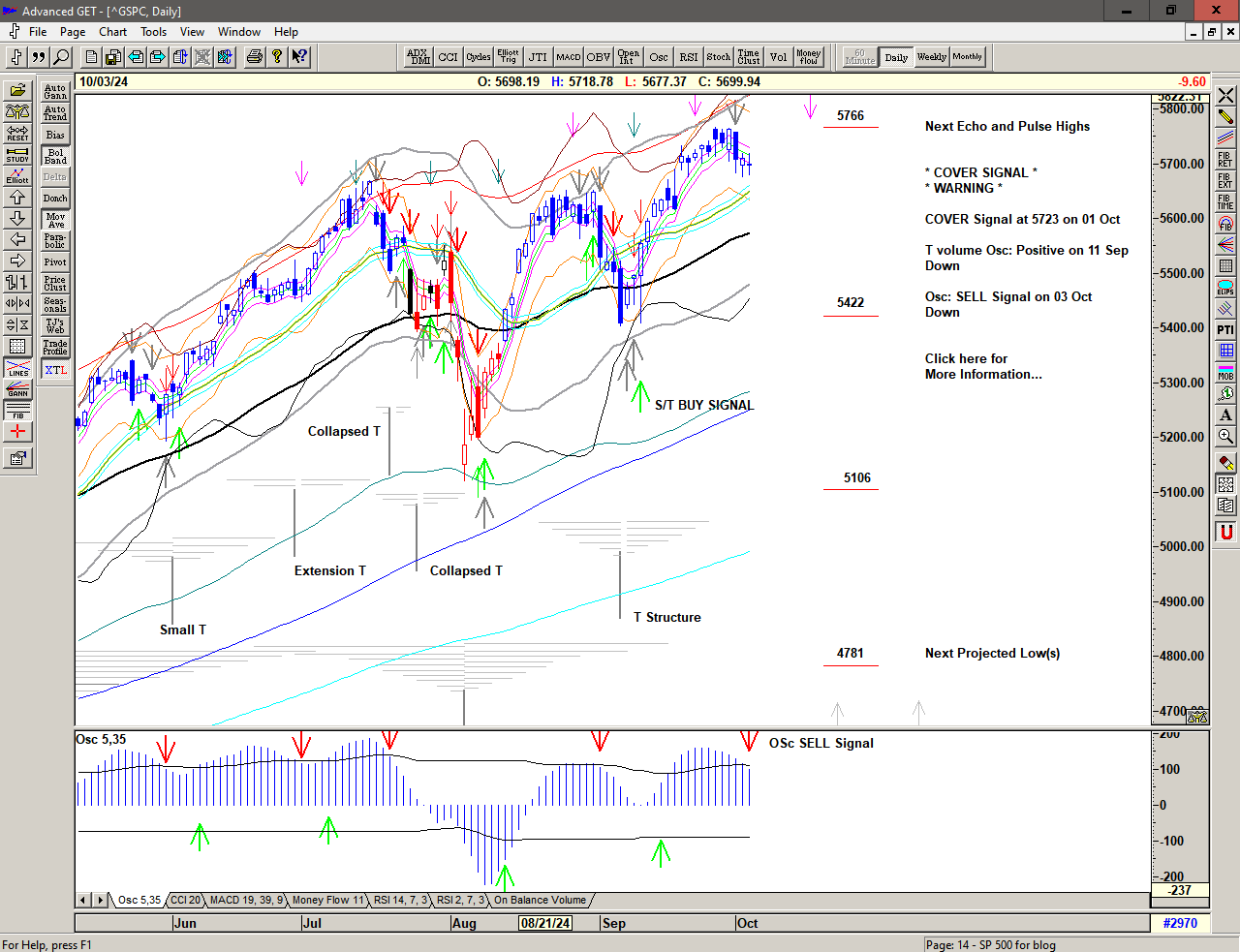The image size is (1240, 952).
Task: Select the GANN lines tool
Action: tap(17, 389)
